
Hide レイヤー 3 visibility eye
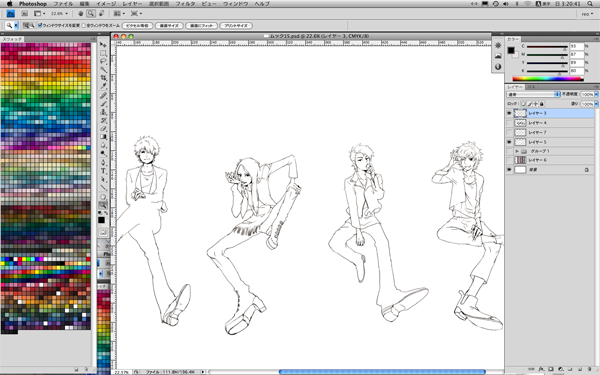pyautogui.click(x=509, y=113)
